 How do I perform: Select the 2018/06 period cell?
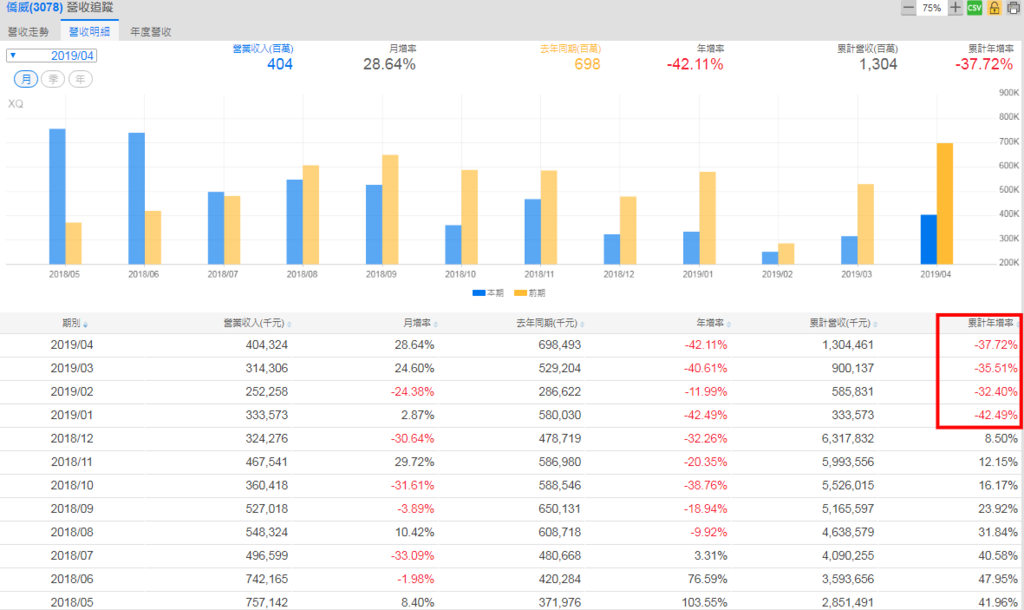click(72, 579)
